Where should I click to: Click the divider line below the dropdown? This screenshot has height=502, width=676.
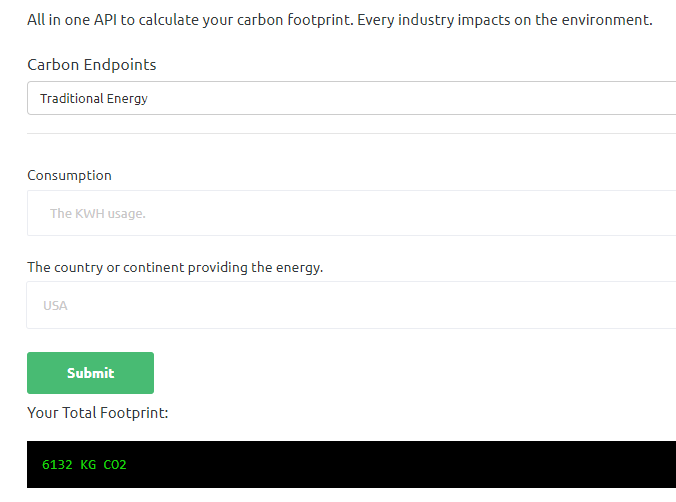pyautogui.click(x=351, y=134)
